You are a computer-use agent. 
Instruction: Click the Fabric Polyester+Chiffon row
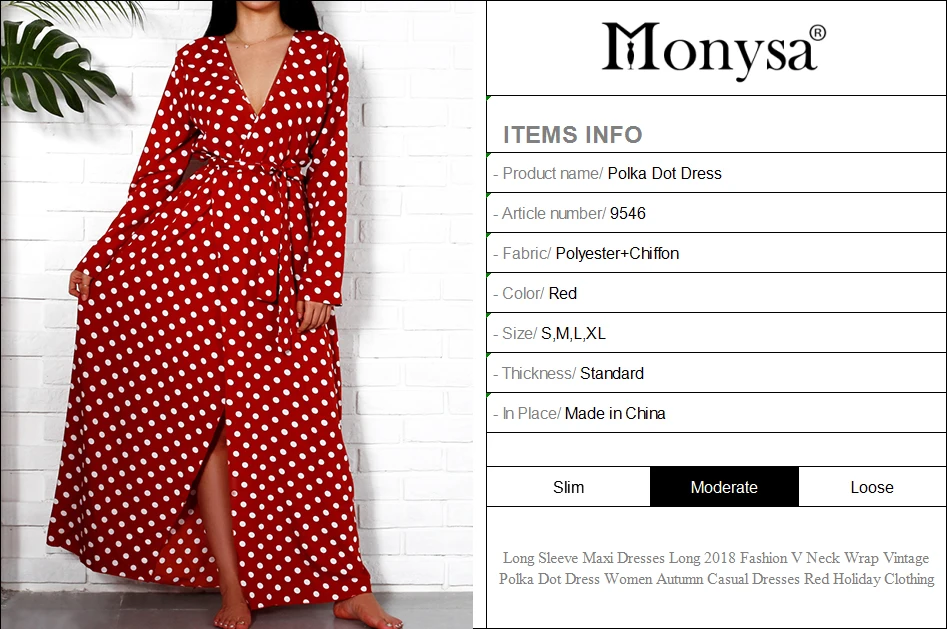pos(716,253)
